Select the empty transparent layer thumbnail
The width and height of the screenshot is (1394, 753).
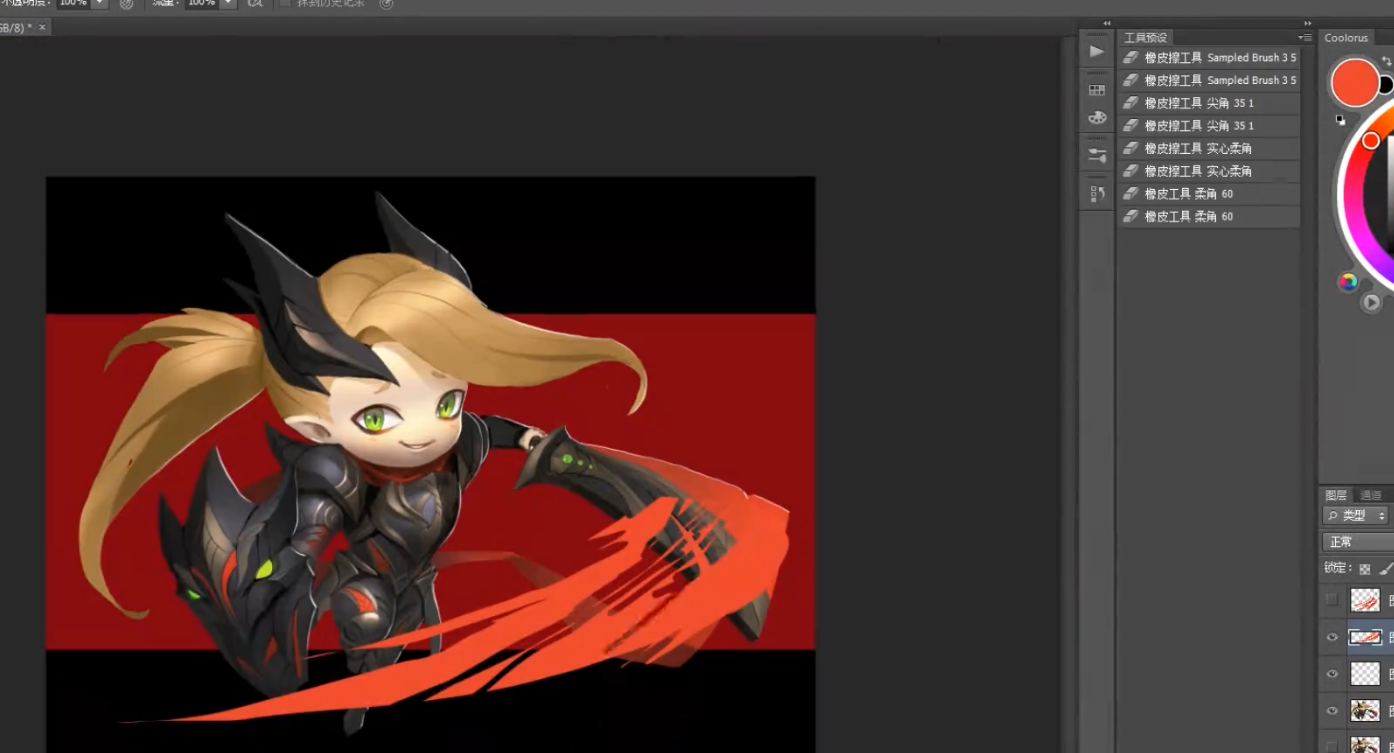click(1365, 674)
